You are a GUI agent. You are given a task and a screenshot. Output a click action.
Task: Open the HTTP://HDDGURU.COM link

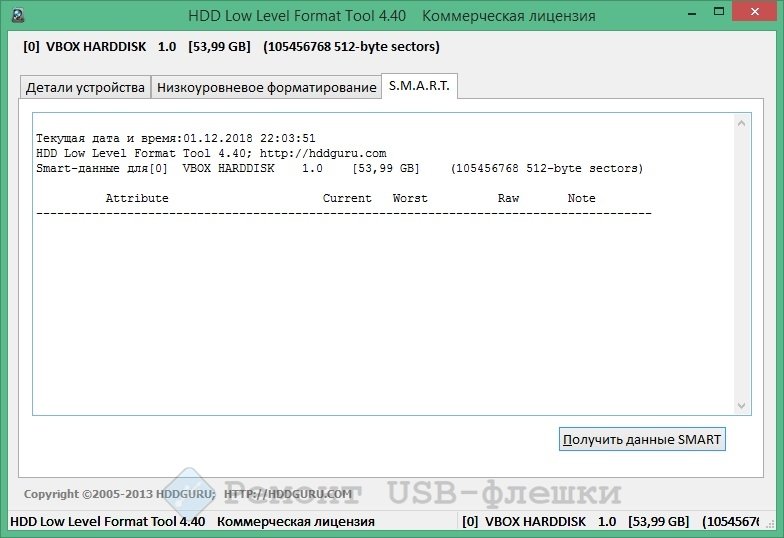(x=288, y=494)
